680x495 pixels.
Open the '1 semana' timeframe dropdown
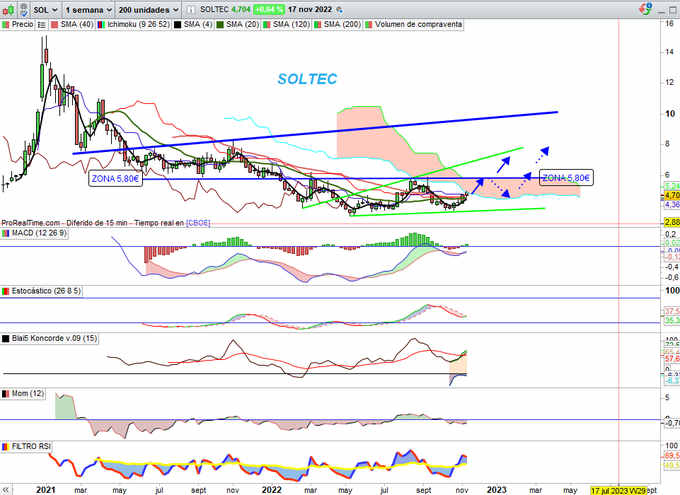click(x=88, y=10)
